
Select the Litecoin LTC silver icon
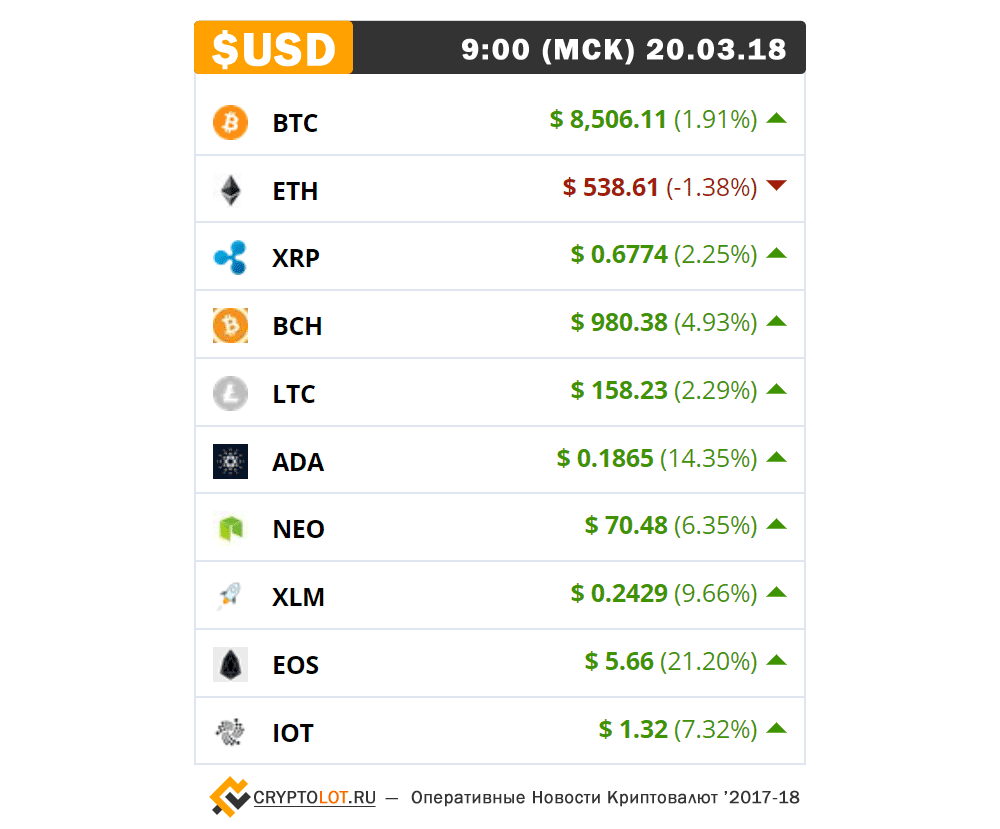click(230, 393)
